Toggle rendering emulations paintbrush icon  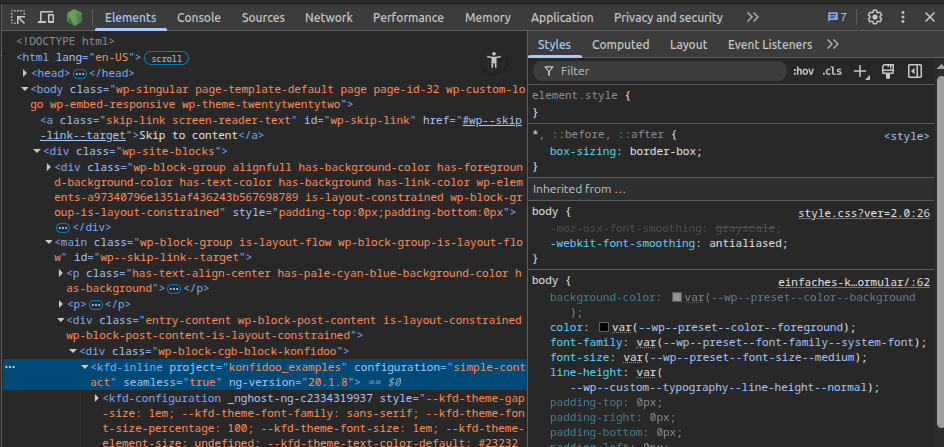tap(887, 71)
